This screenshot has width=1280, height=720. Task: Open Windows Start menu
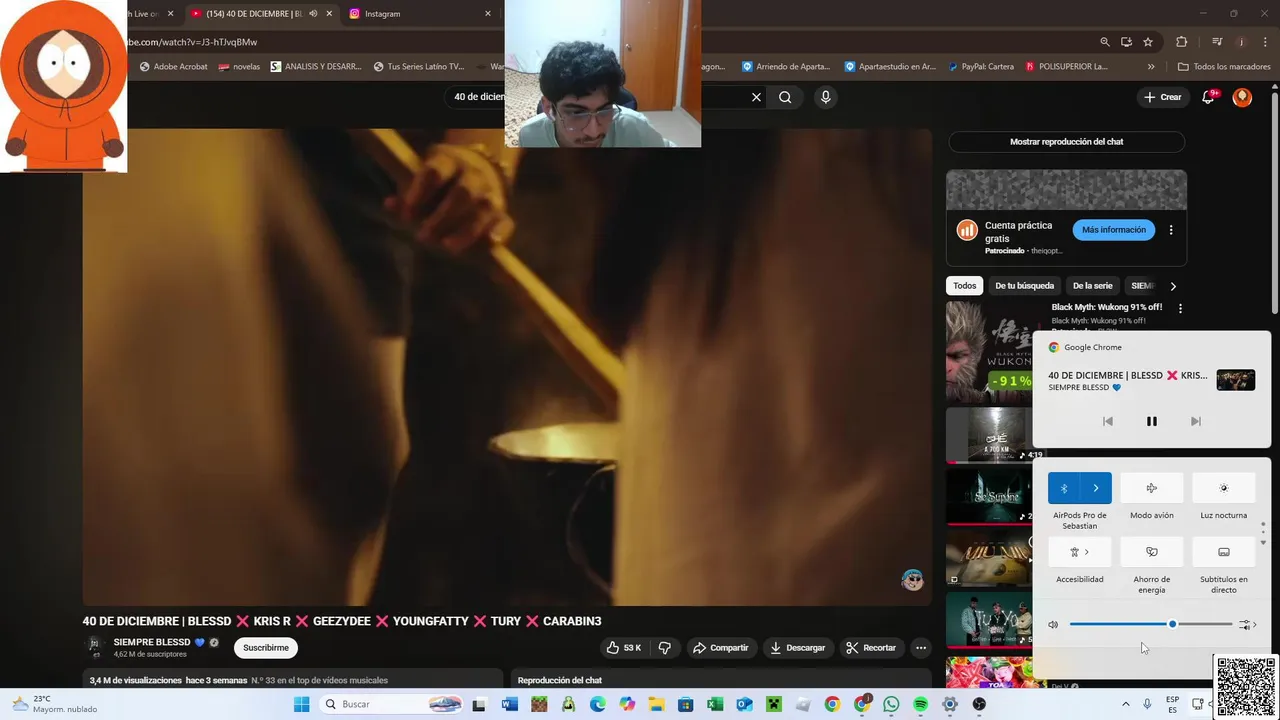pos(301,704)
